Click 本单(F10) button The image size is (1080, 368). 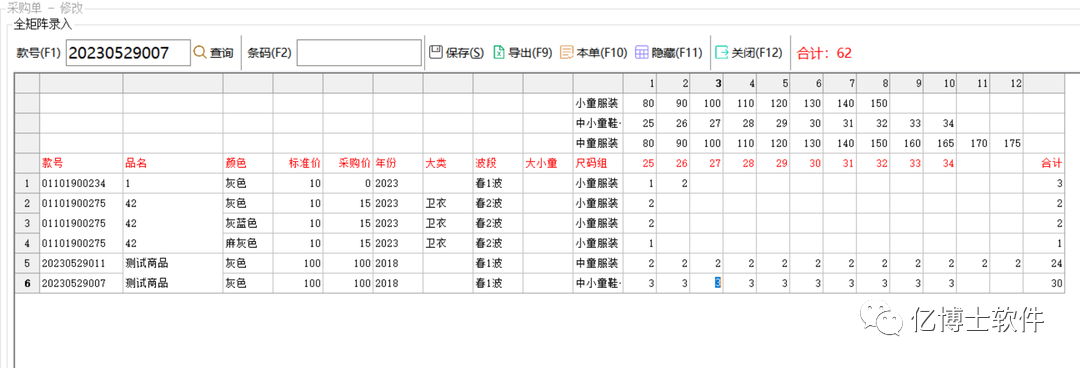pos(593,52)
